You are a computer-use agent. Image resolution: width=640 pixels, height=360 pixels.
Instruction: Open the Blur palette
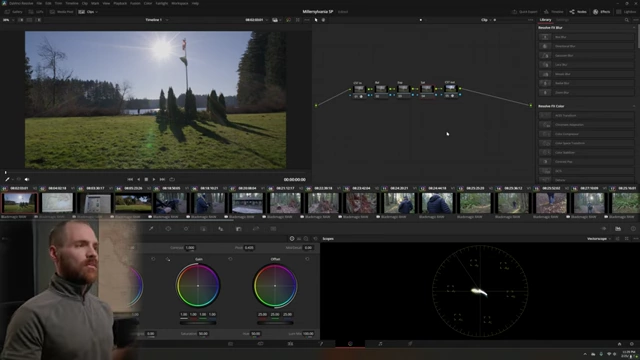pos(221,229)
